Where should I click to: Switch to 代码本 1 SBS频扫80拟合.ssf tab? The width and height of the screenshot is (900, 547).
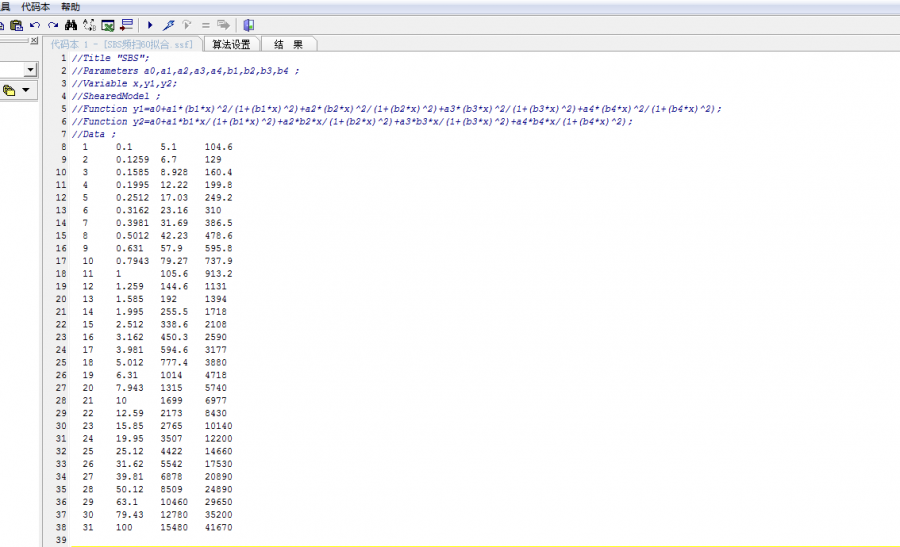122,44
